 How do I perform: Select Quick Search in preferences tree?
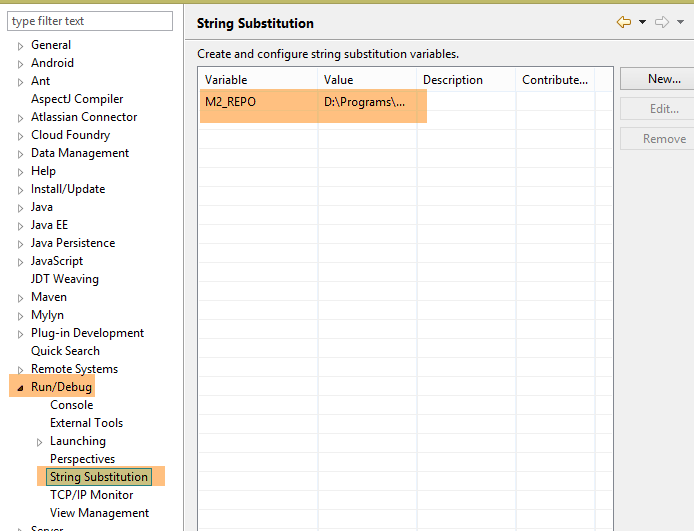(65, 351)
